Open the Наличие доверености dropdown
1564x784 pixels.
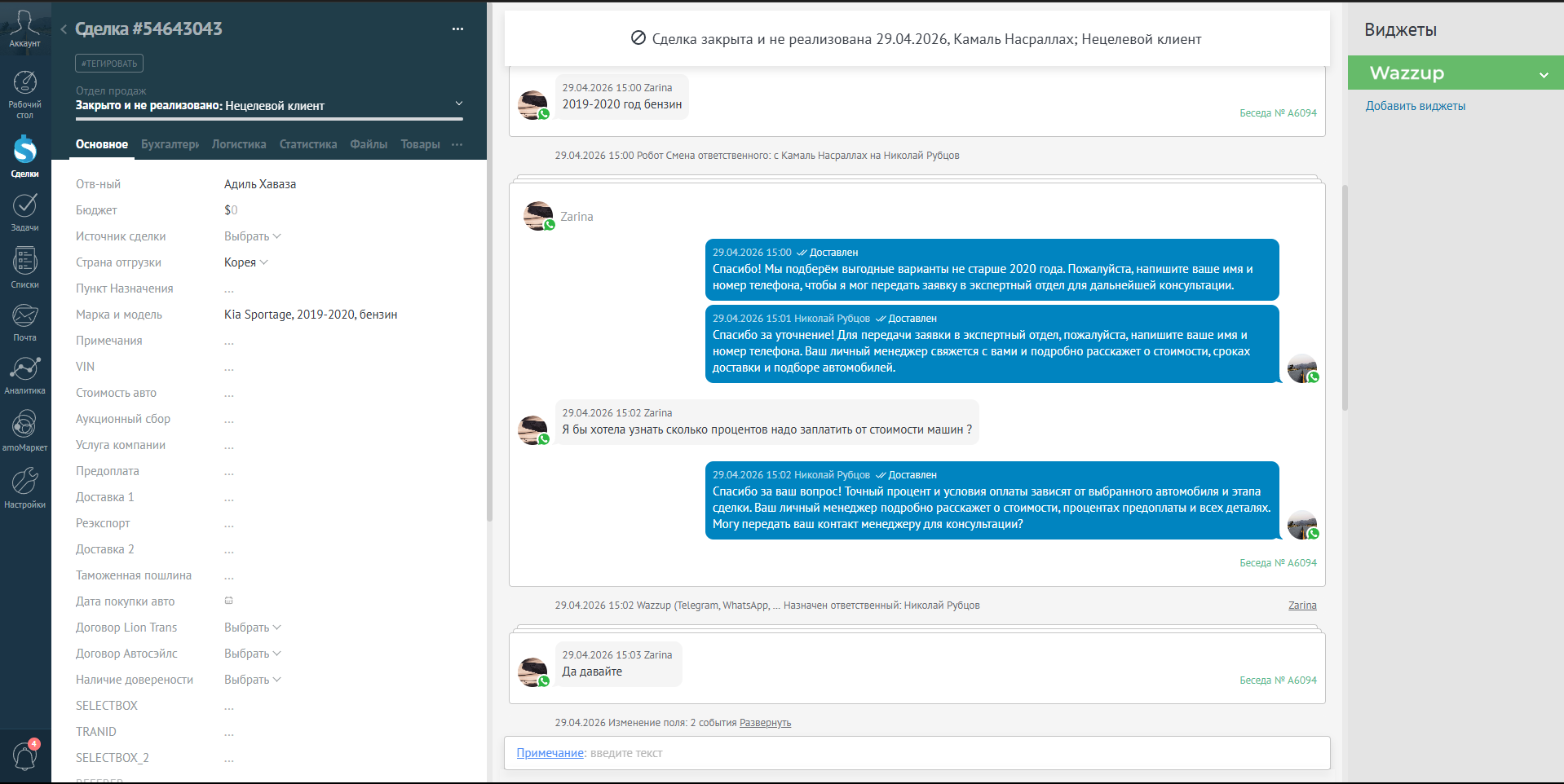click(253, 680)
